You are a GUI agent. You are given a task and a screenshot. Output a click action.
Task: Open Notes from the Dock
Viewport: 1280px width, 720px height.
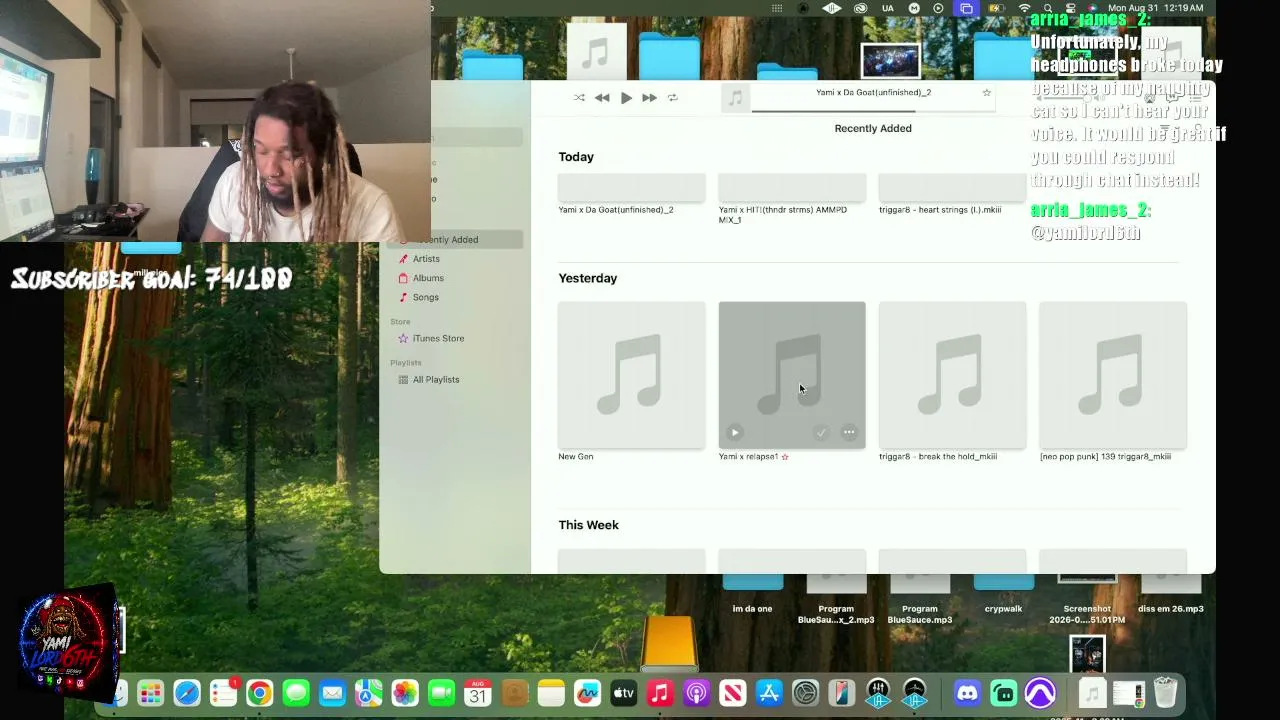click(x=551, y=693)
